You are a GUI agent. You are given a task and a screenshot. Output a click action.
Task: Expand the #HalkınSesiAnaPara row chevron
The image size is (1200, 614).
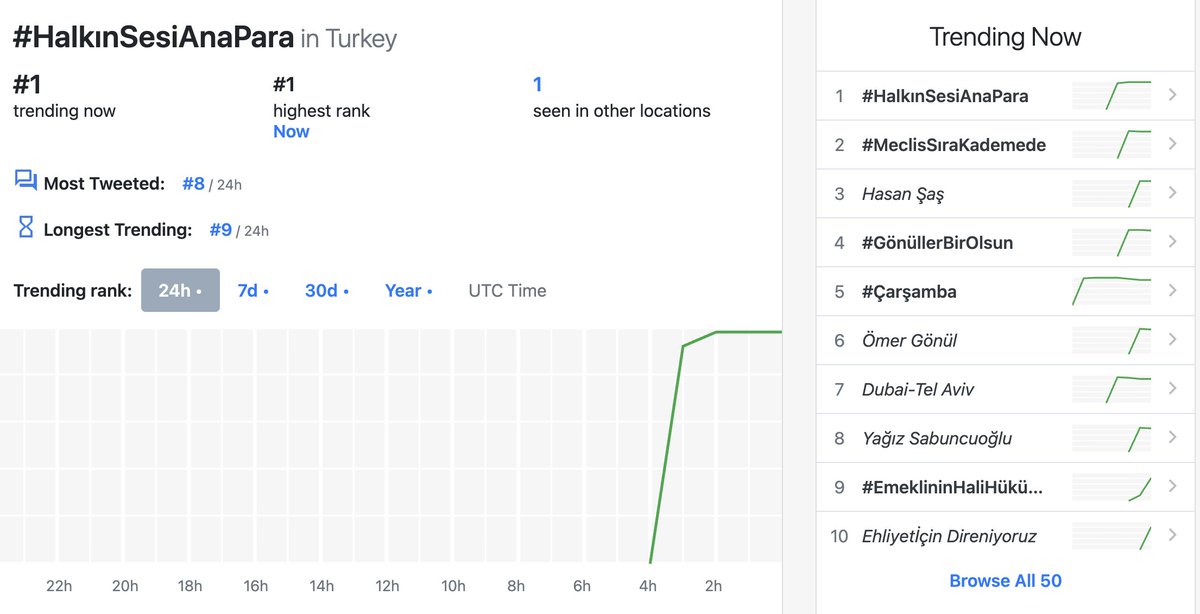(x=1173, y=95)
